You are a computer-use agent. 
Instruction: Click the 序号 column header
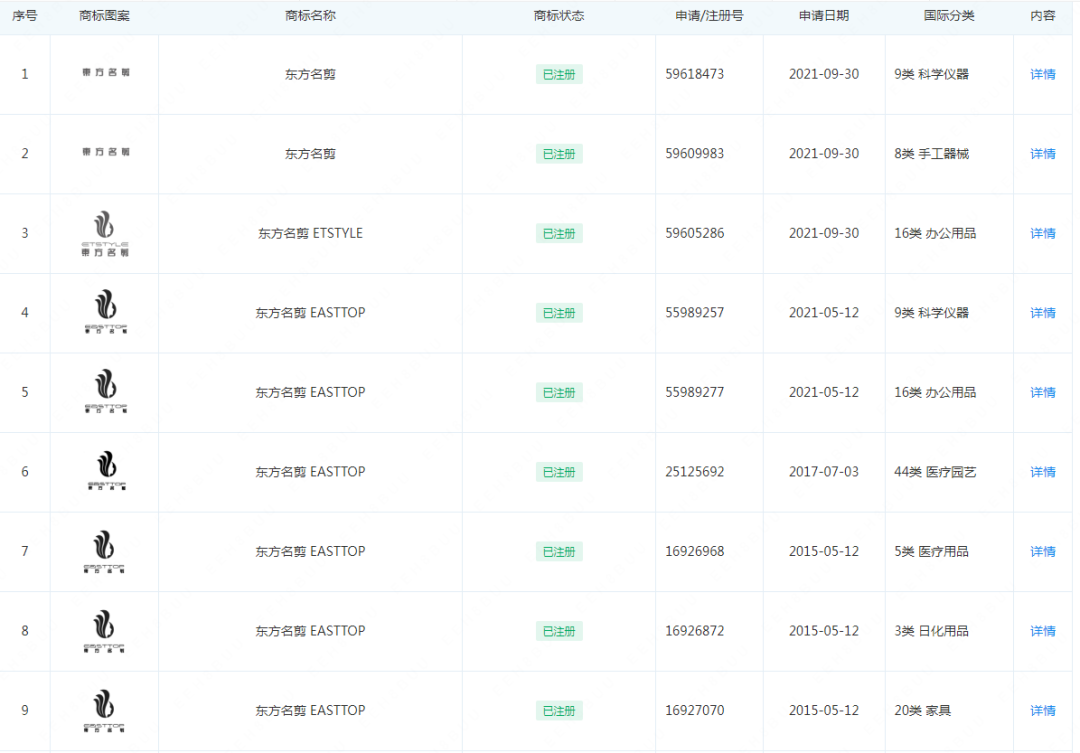tap(25, 16)
